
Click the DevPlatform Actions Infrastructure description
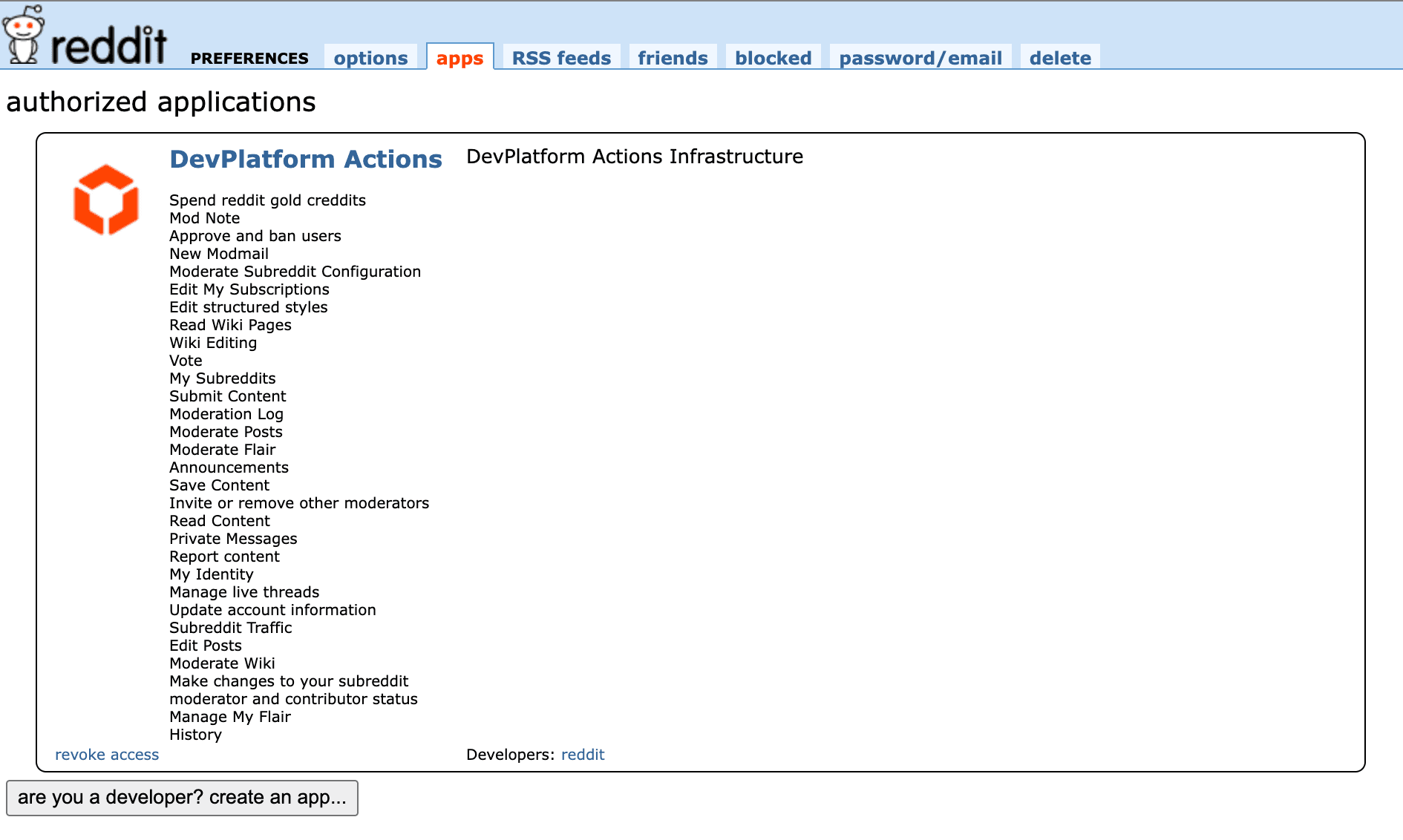click(634, 157)
